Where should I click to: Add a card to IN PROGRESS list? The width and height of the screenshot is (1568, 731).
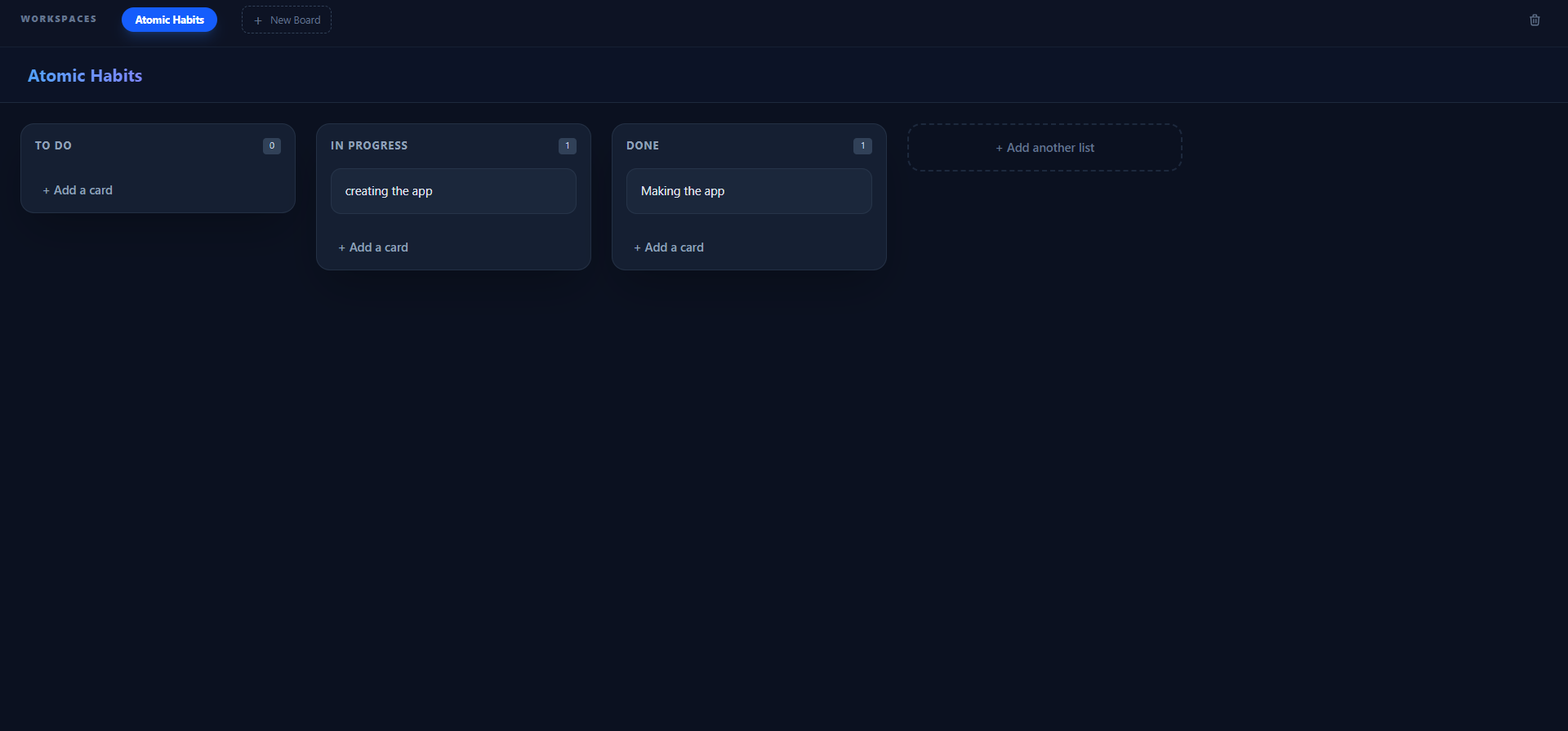coord(373,247)
